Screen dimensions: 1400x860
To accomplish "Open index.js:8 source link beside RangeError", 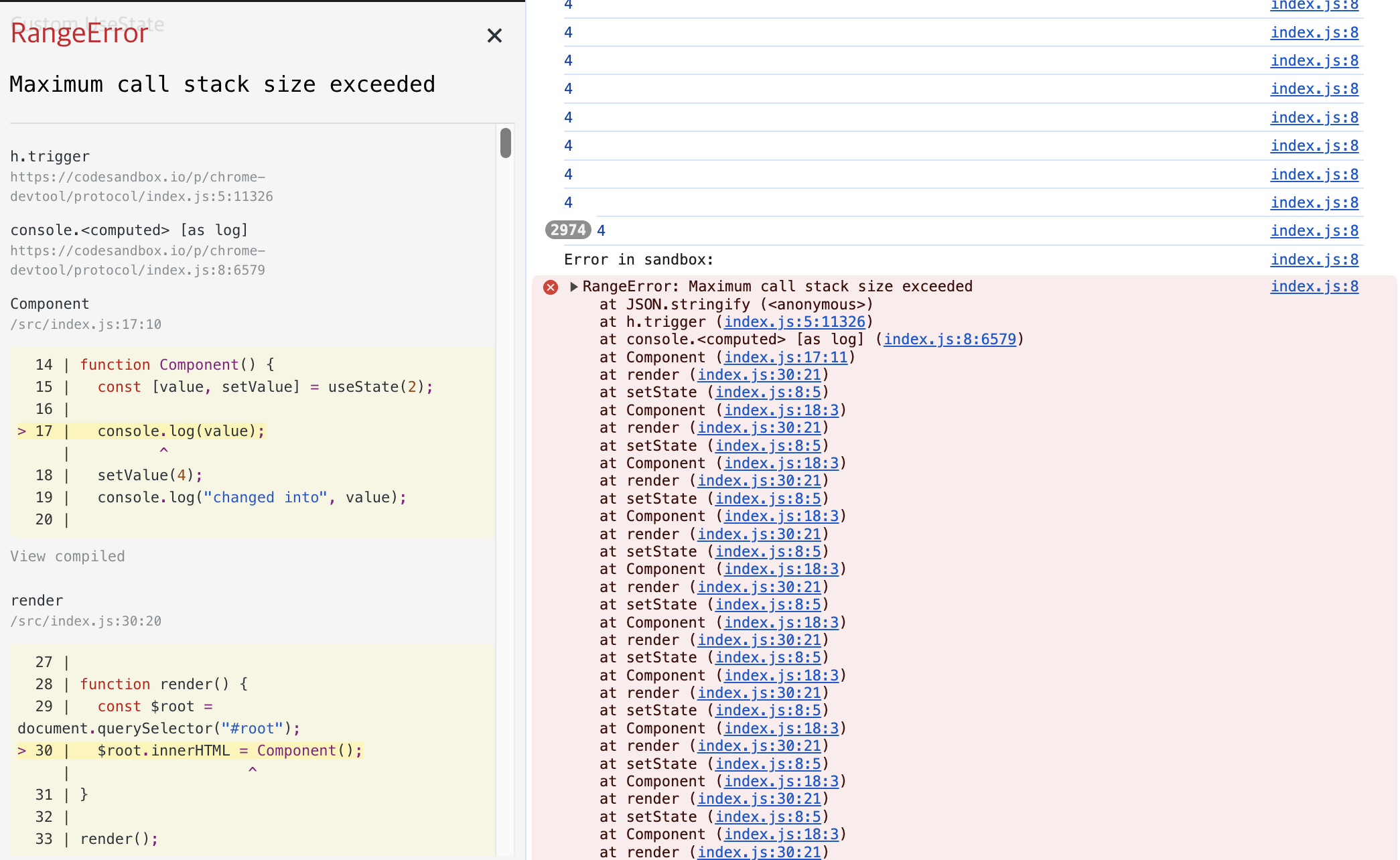I will (1314, 287).
